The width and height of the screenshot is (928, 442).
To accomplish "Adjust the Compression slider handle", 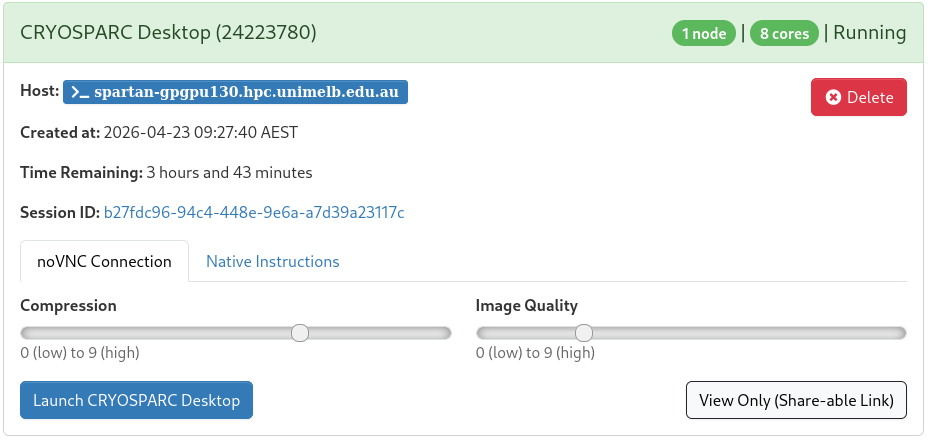I will coord(300,333).
